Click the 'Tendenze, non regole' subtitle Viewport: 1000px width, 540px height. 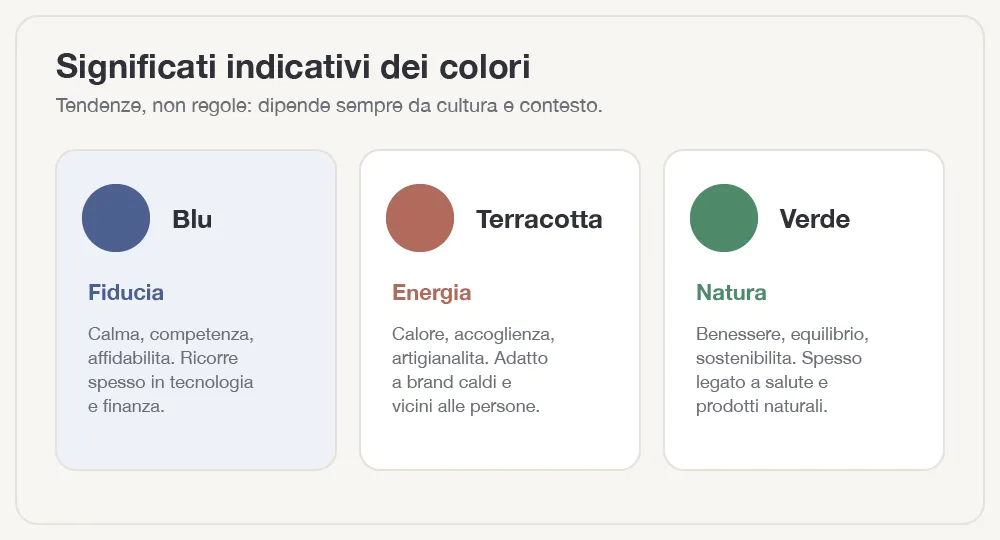329,105
